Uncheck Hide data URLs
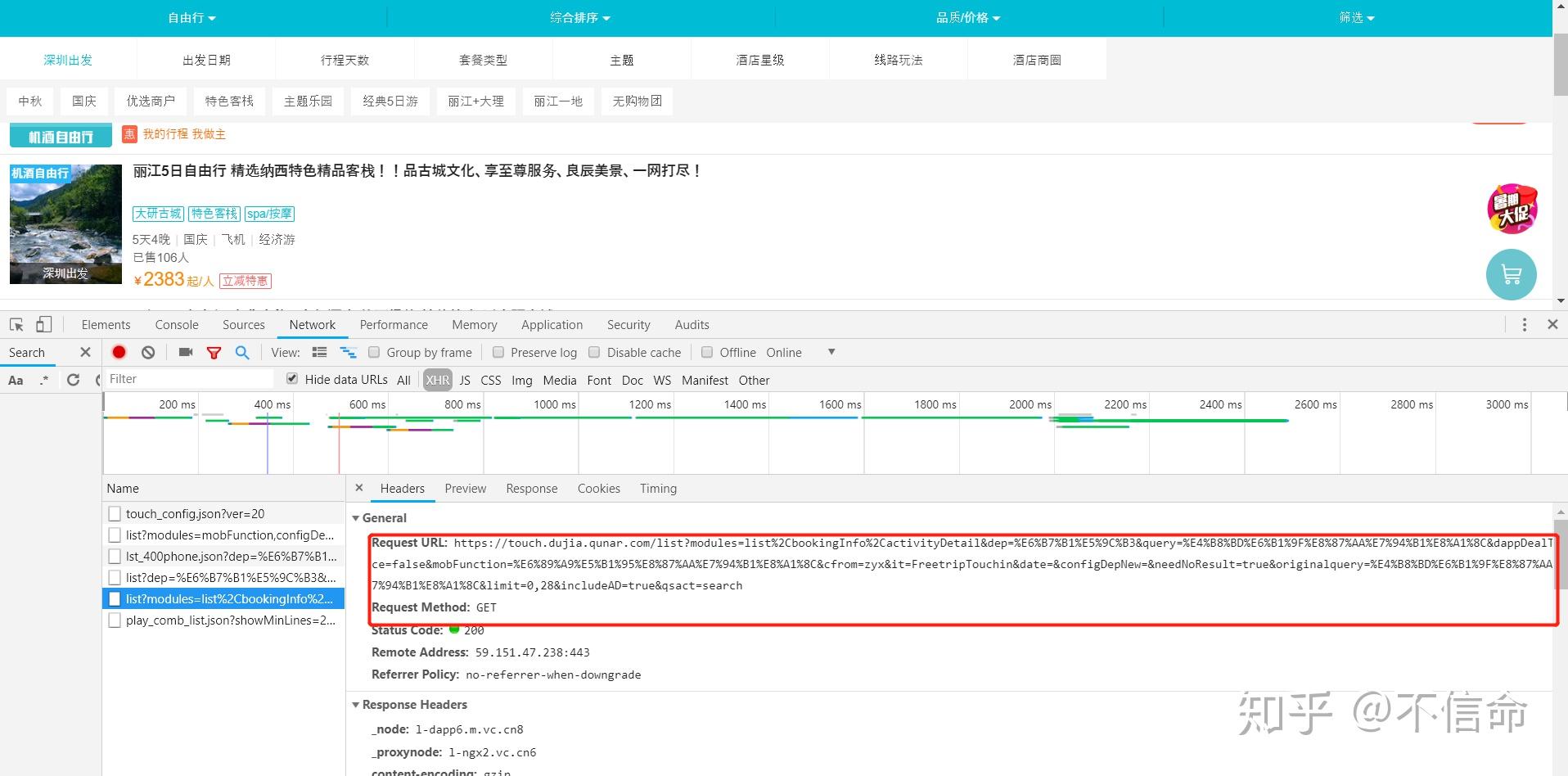Viewport: 1568px width, 776px height. pyautogui.click(x=291, y=378)
